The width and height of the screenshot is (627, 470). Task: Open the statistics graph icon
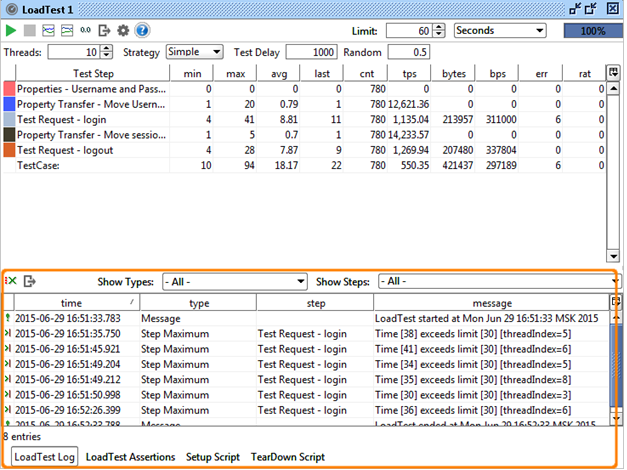point(48,30)
